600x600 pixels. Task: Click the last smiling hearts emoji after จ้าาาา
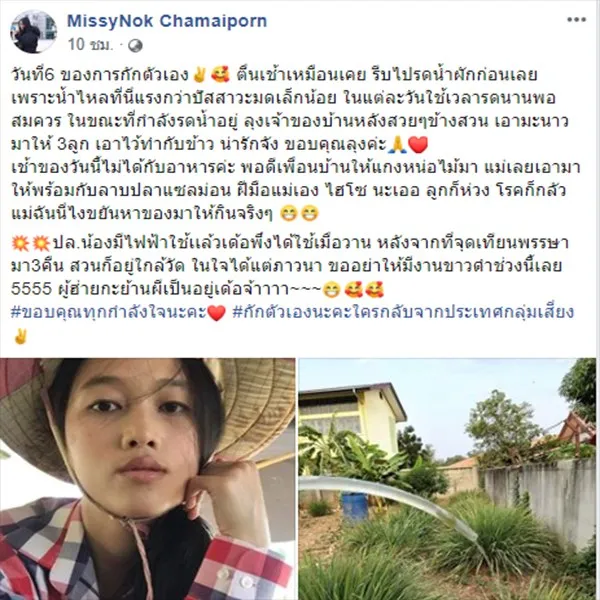pyautogui.click(x=374, y=290)
